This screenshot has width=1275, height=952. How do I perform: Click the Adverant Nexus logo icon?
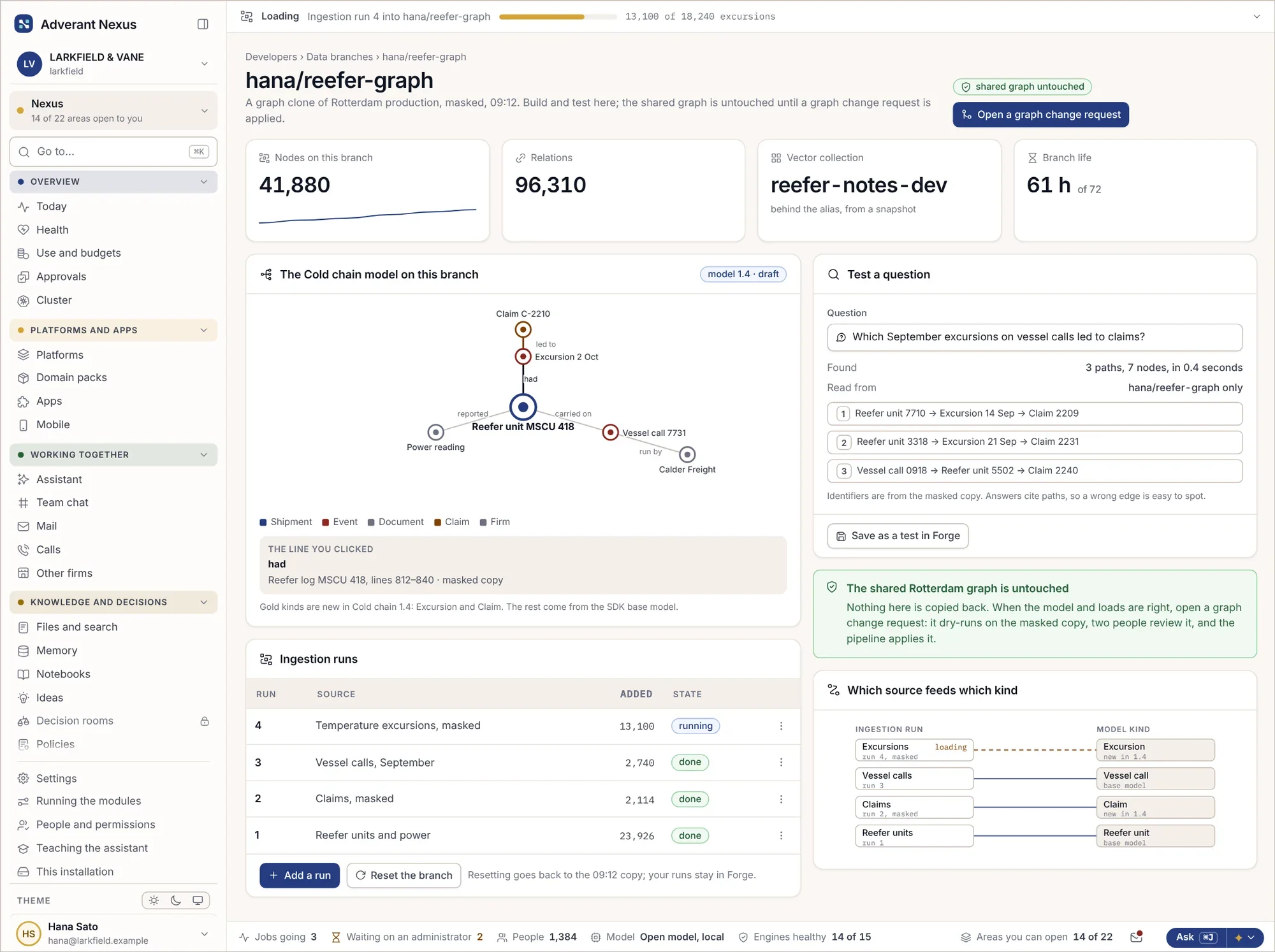(24, 24)
